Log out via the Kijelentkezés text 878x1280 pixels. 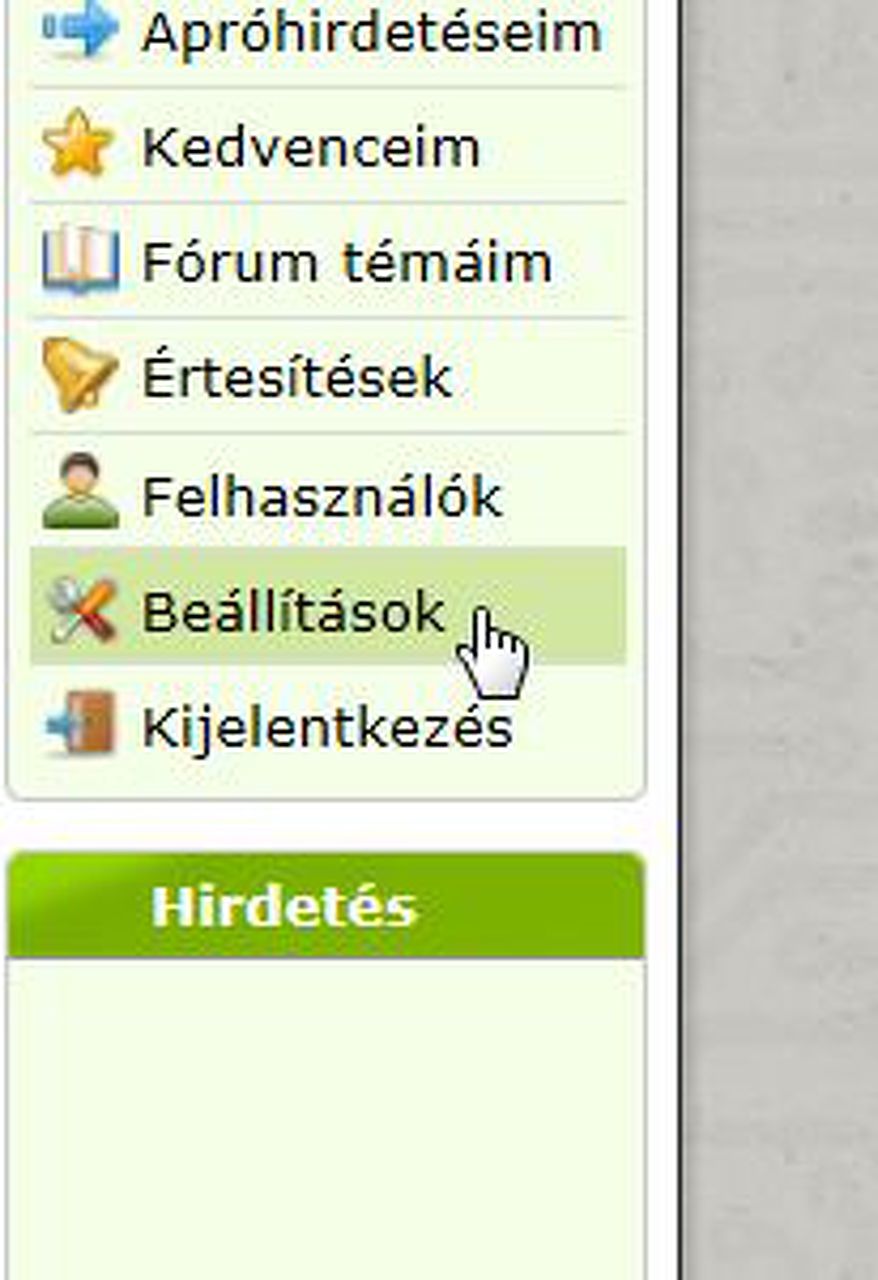[327, 727]
